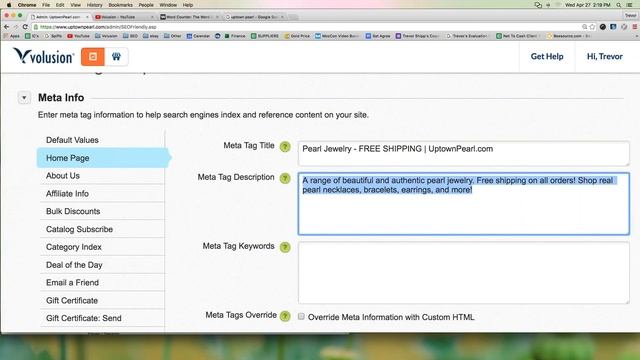The height and width of the screenshot is (360, 640).
Task: Bookmark page with star icon
Action: click(592, 27)
